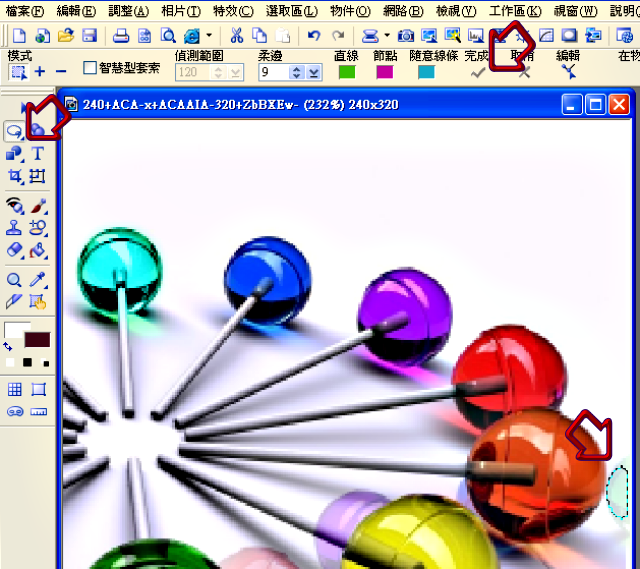Click the New Web Page toolbar icon
The height and width of the screenshot is (569, 640).
click(x=42, y=36)
